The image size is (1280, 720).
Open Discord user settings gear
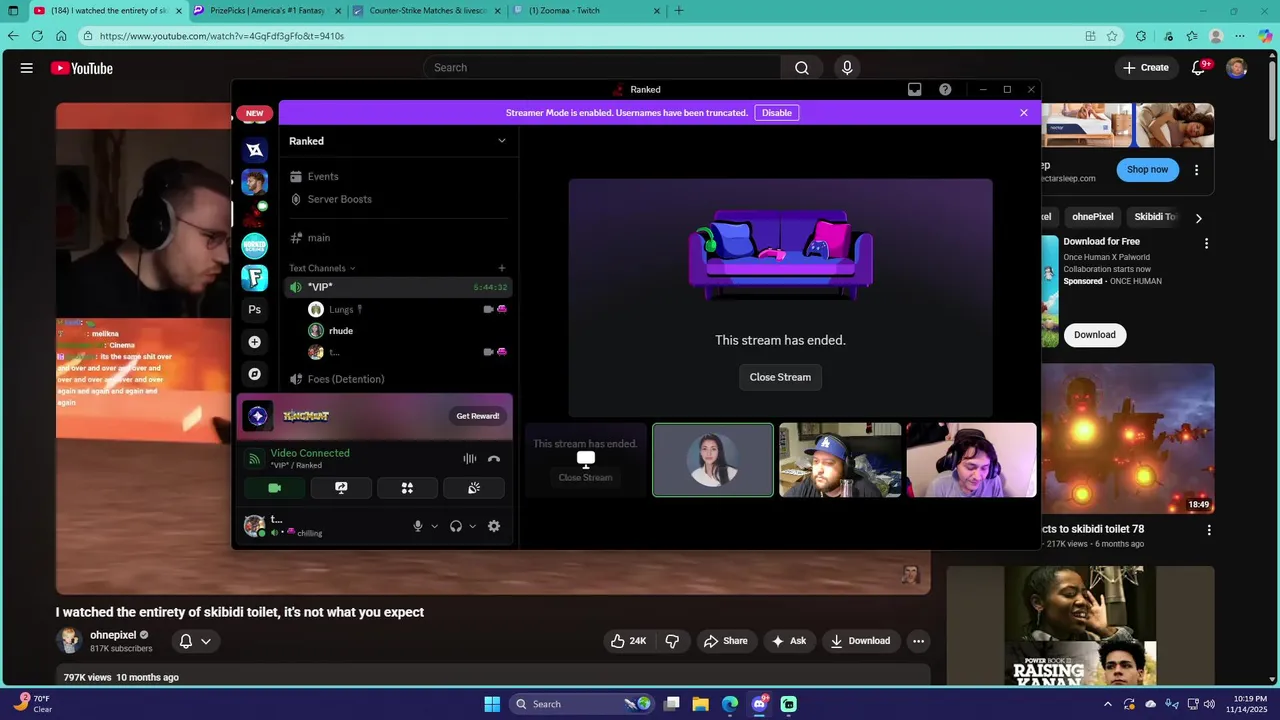point(494,526)
